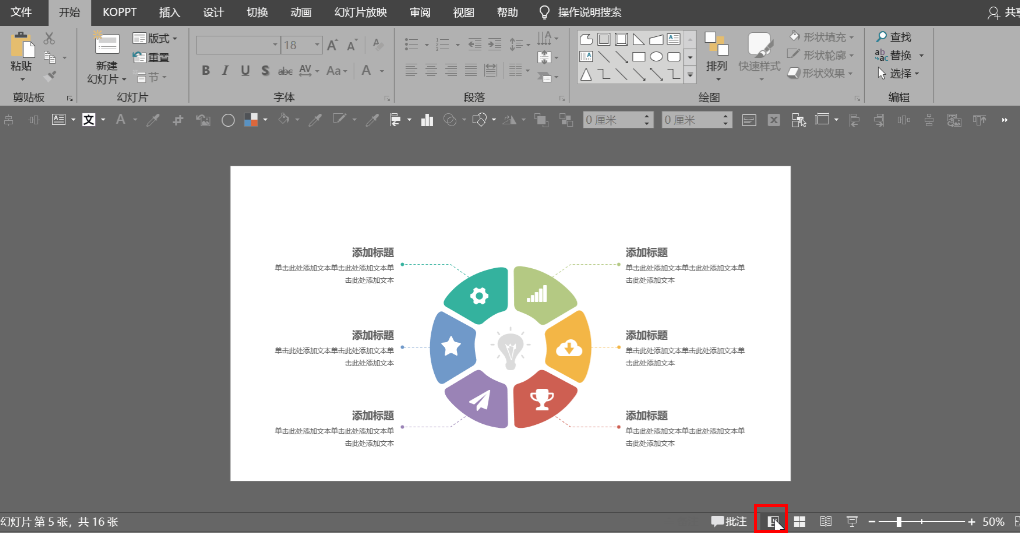This screenshot has width=1020, height=533.
Task: Click the color palette squares icon
Action: (x=251, y=120)
